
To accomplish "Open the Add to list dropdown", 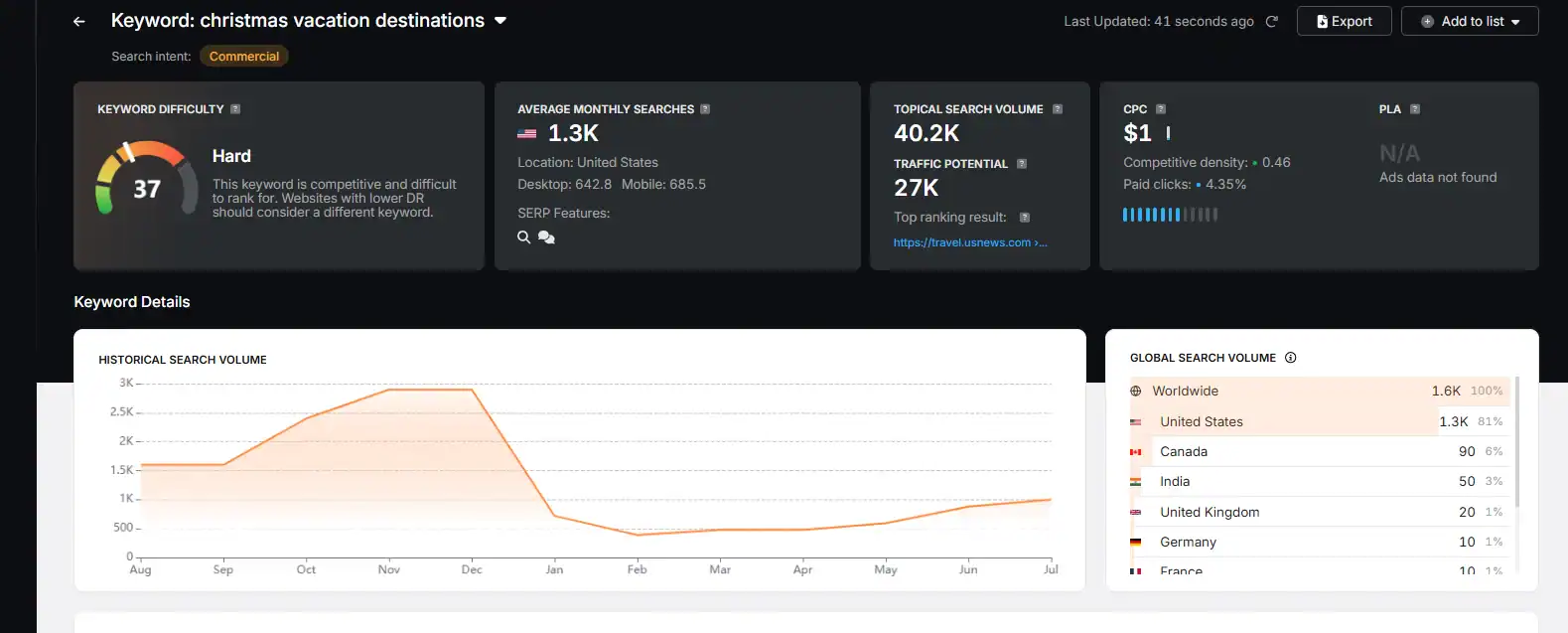I will [x=1470, y=21].
